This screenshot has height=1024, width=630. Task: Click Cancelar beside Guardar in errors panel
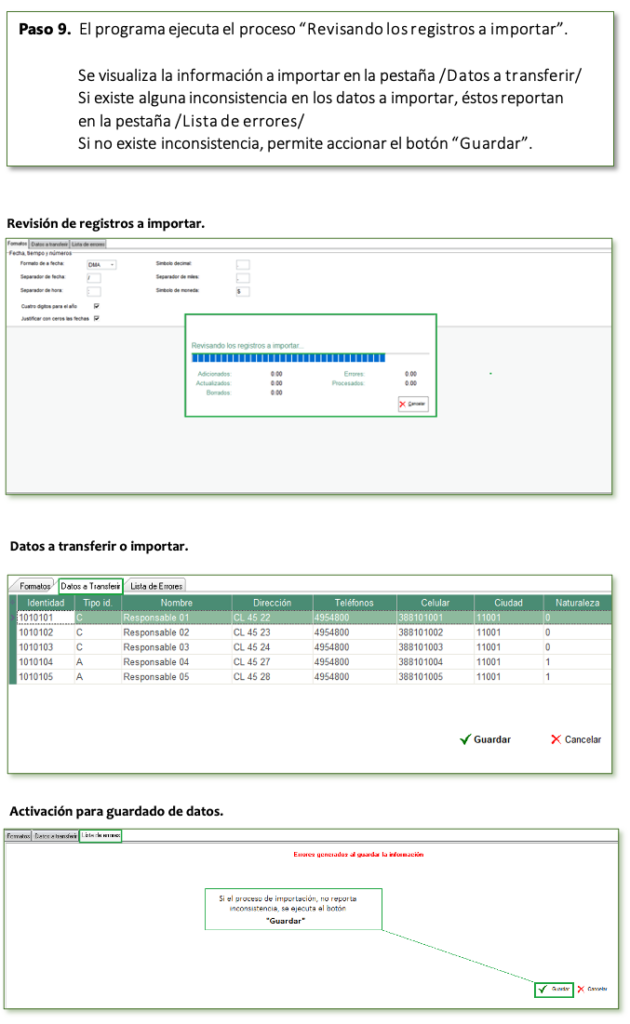pyautogui.click(x=592, y=988)
